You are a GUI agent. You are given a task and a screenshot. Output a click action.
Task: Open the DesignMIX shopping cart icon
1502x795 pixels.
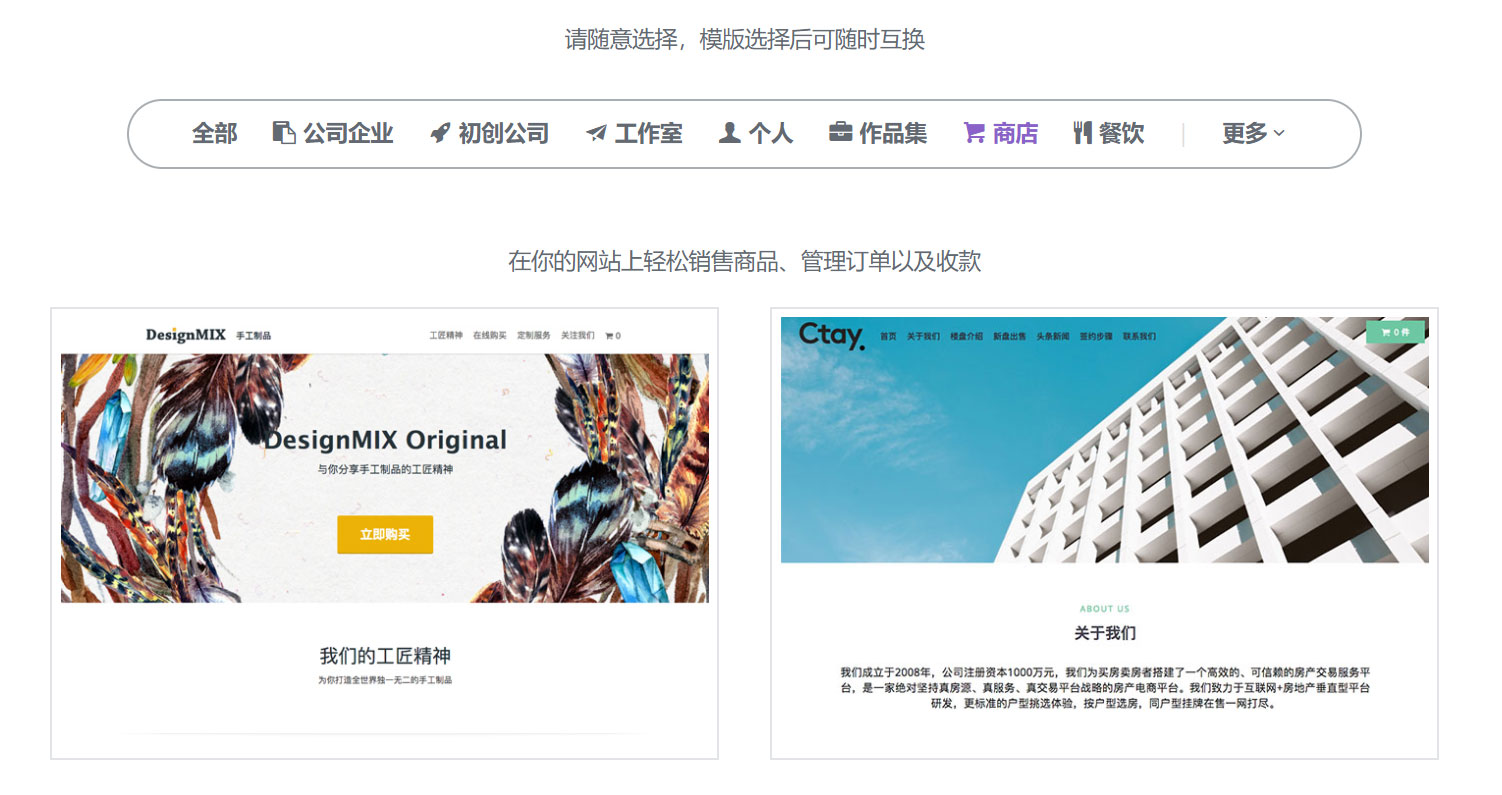[608, 335]
